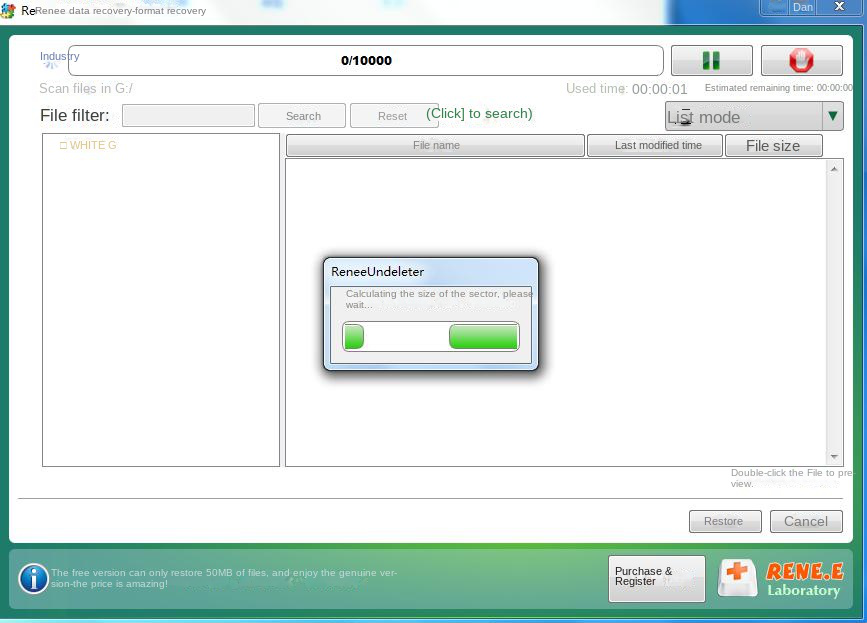
Task: Sort by the File size column header
Action: pyautogui.click(x=774, y=146)
